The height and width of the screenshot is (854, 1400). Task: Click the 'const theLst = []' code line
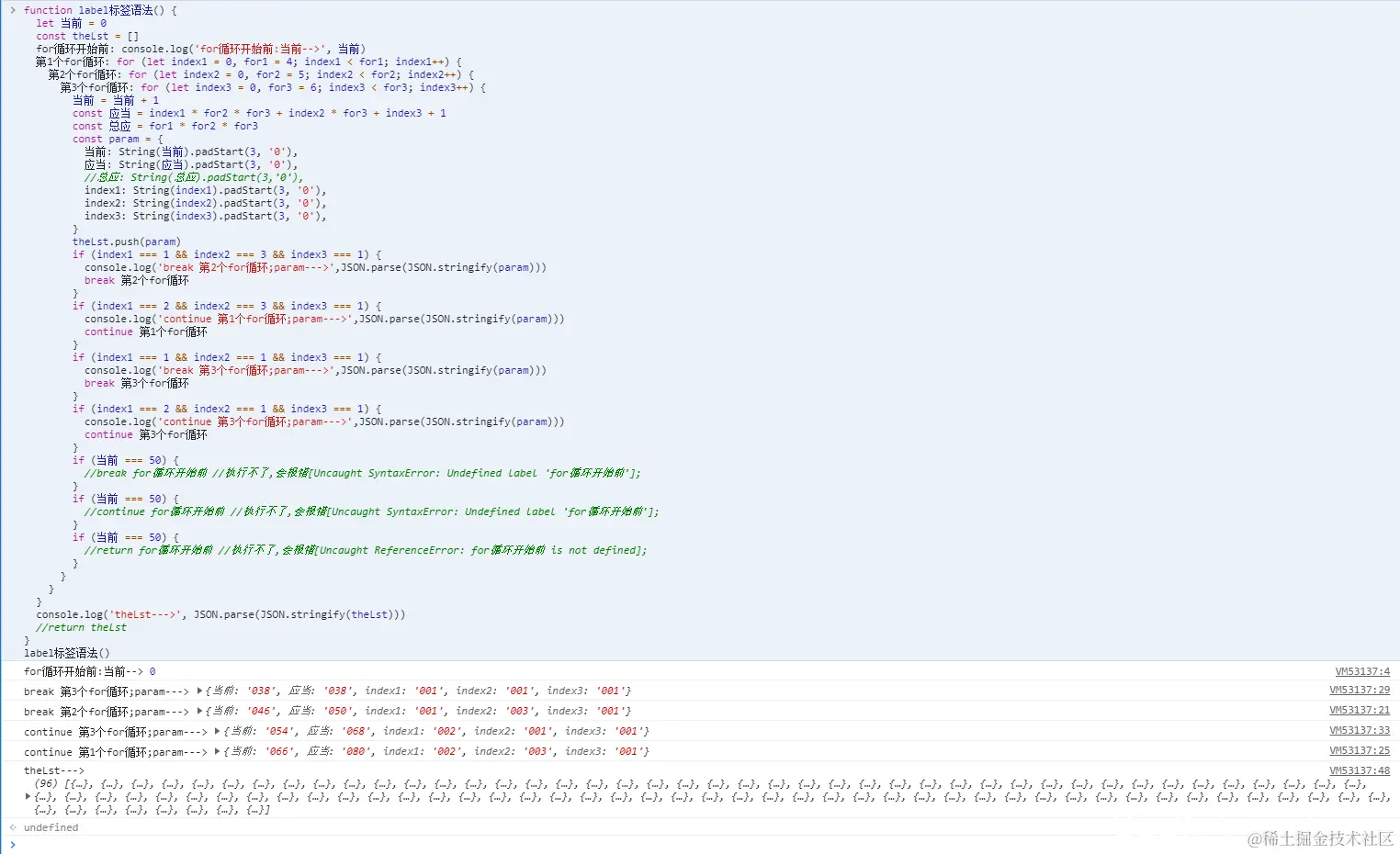(x=87, y=36)
